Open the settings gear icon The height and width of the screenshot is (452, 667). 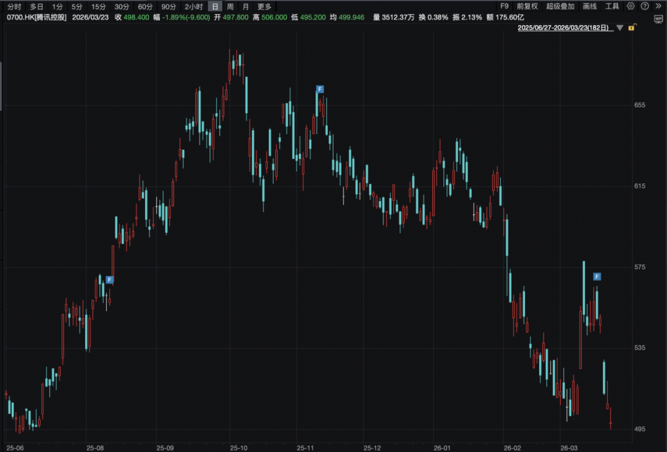(631, 6)
